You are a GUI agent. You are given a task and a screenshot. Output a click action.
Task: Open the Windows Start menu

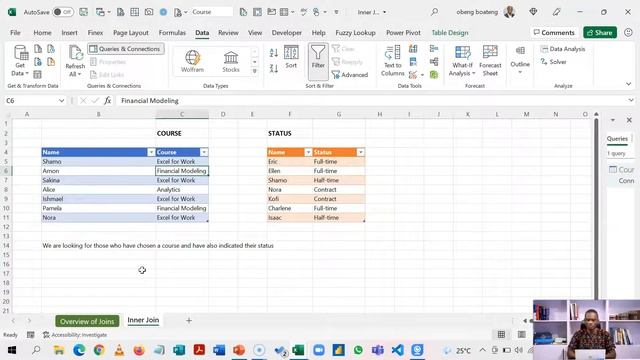[x=12, y=350]
